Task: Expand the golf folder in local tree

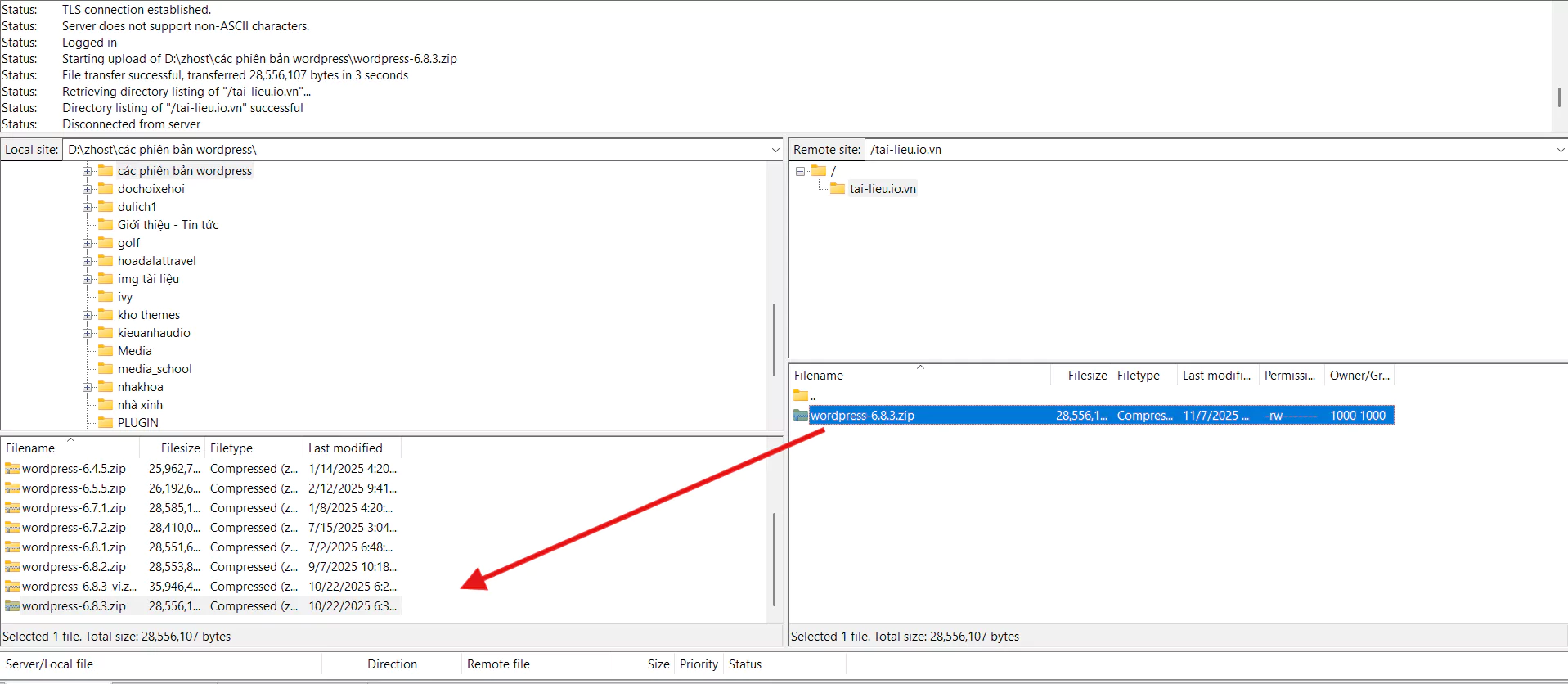Action: (87, 243)
